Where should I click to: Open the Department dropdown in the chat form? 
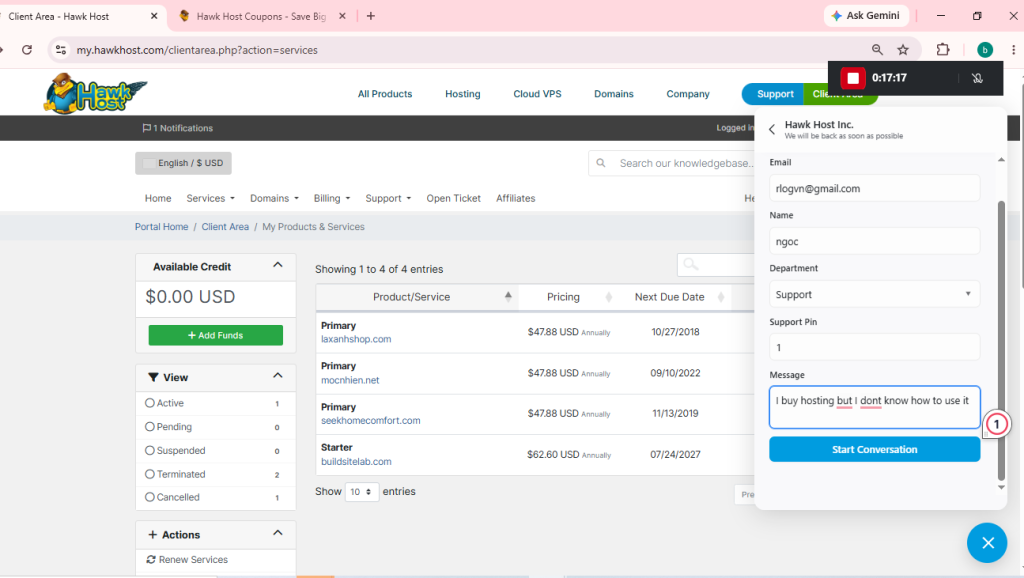874,295
